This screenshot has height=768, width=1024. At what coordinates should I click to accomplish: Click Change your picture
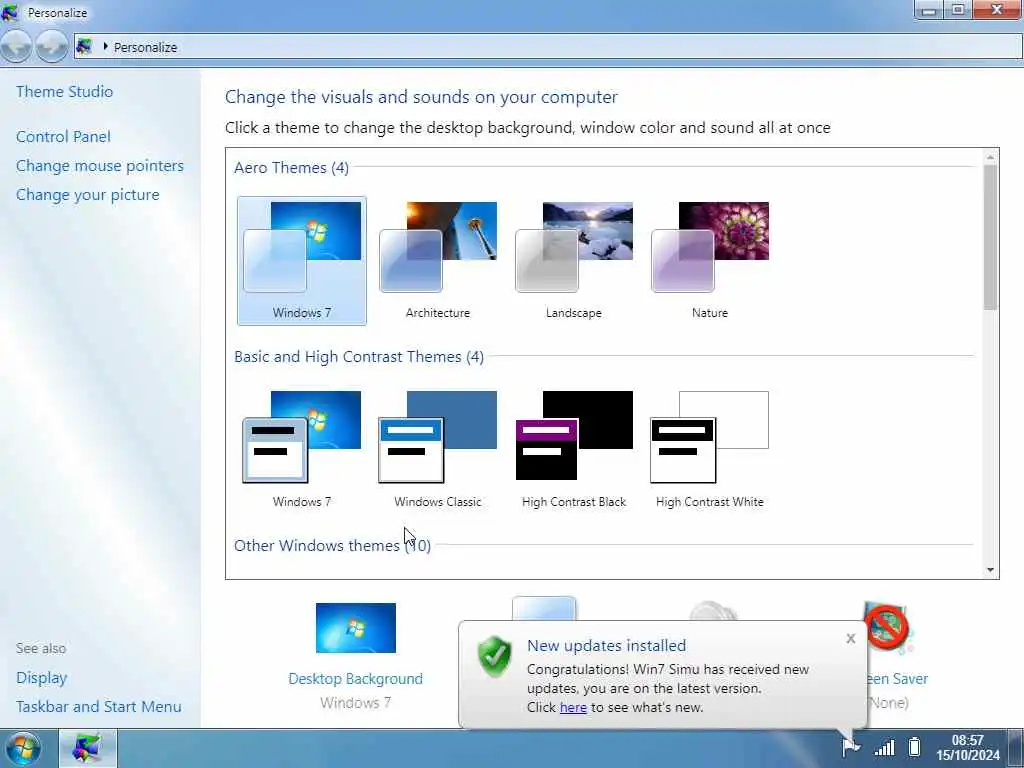click(88, 195)
